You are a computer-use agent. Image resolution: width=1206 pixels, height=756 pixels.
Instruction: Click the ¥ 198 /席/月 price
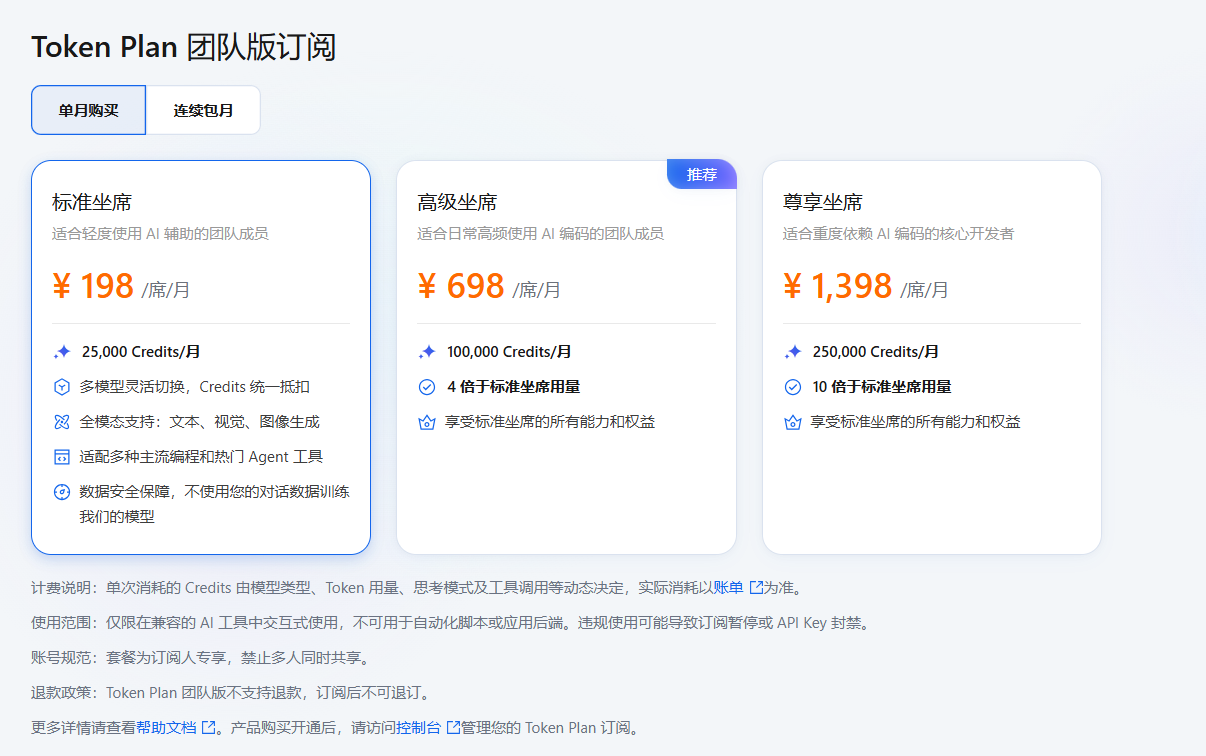click(121, 287)
